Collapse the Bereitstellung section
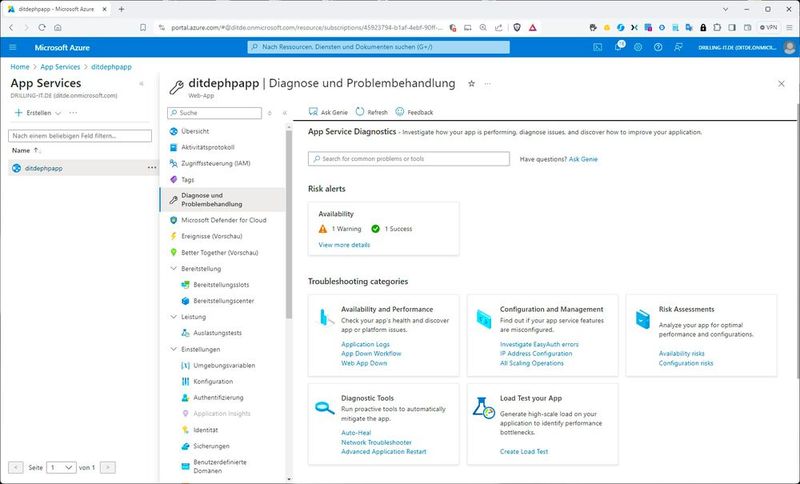Viewport: 800px width, 484px height. point(173,268)
